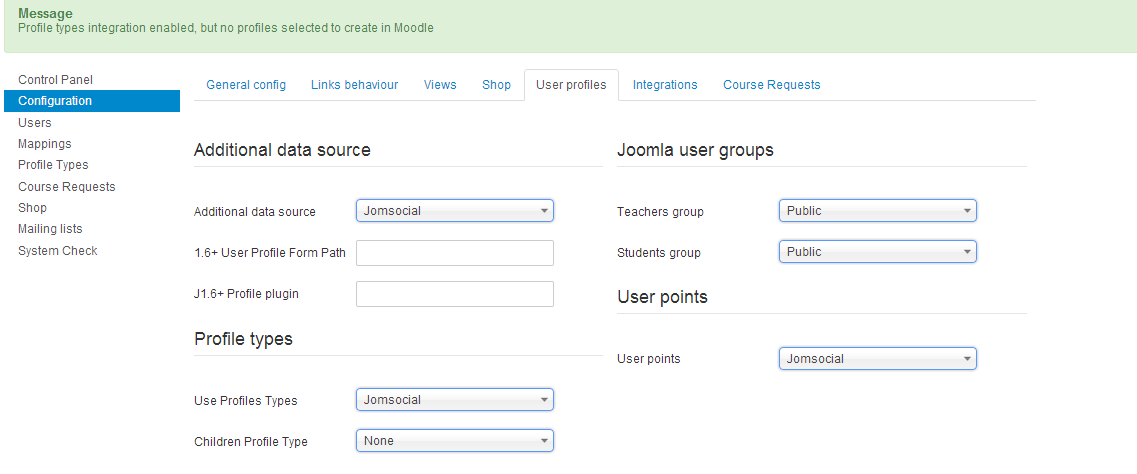Expand the User points dropdown
The width and height of the screenshot is (1137, 474).
(877, 359)
